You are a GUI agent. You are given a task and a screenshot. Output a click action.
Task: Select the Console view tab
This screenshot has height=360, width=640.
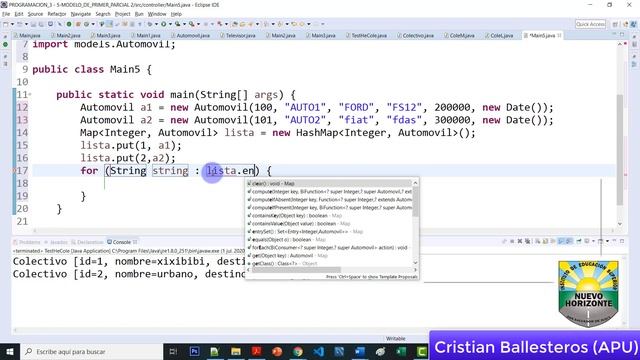pos(122,242)
